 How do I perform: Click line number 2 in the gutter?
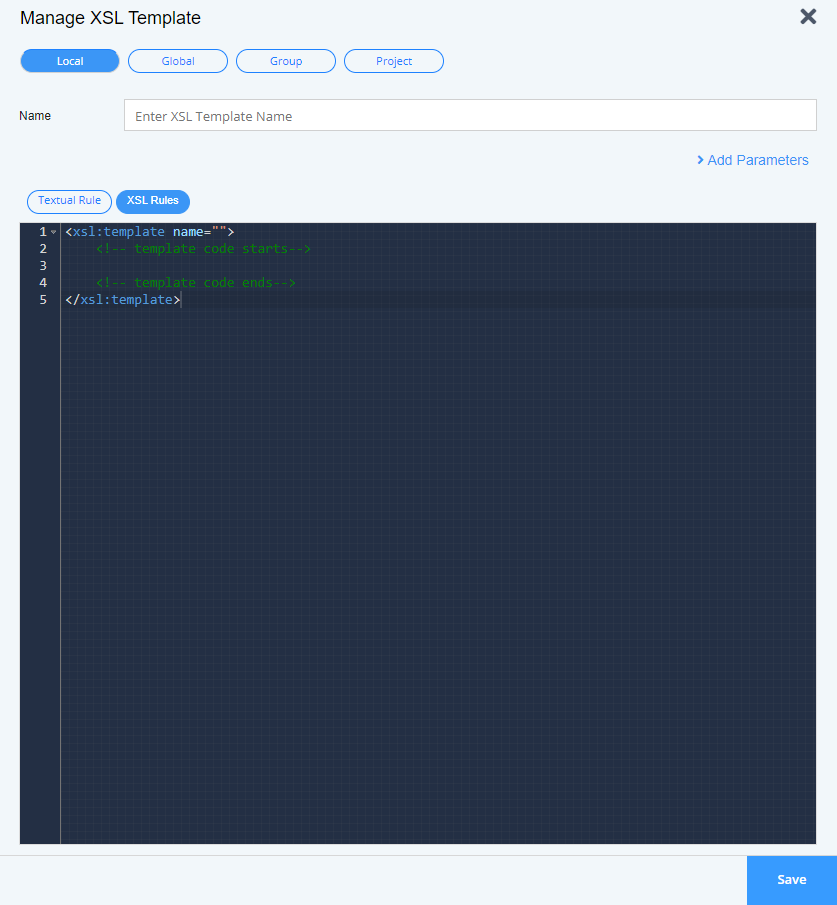point(43,249)
